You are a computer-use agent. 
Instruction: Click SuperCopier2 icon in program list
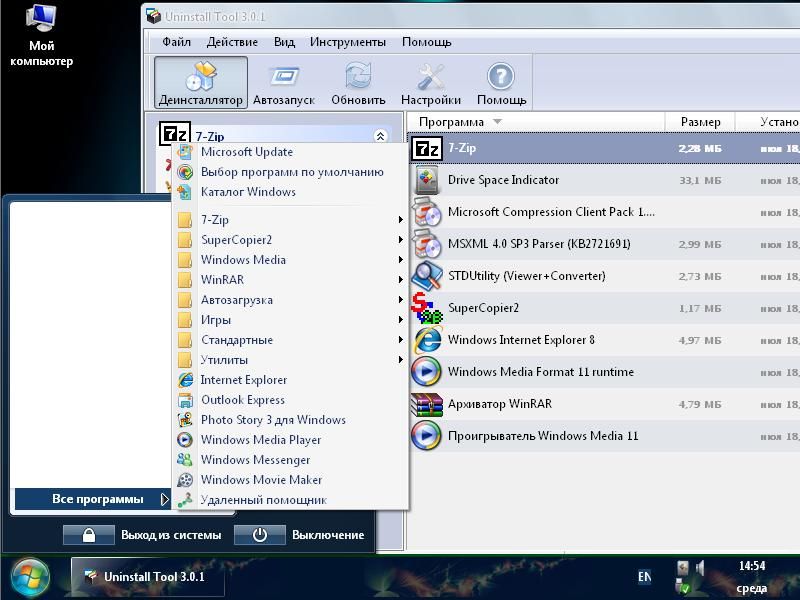coord(427,308)
